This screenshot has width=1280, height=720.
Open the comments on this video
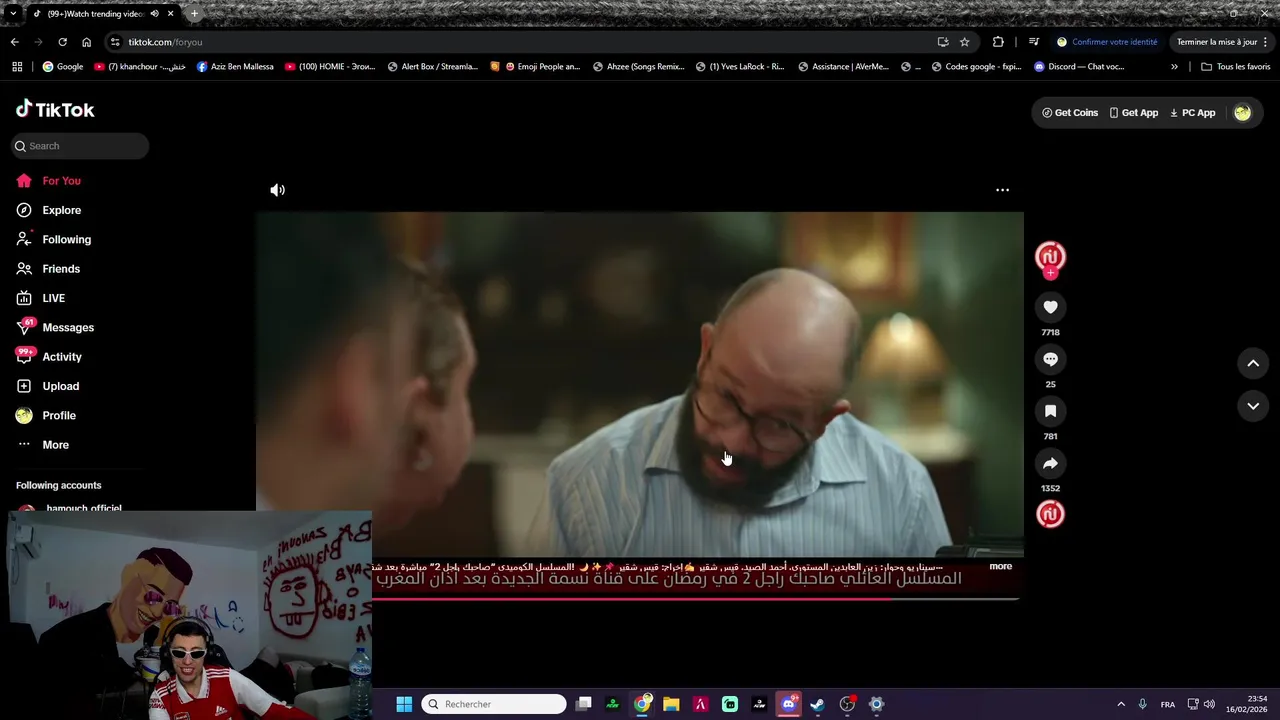(x=1050, y=359)
